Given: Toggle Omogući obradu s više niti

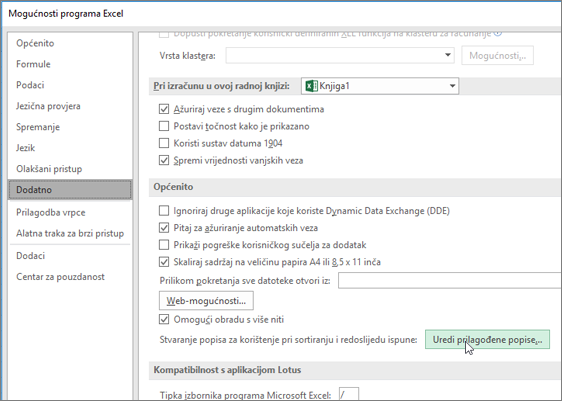Looking at the screenshot, I should tap(164, 319).
